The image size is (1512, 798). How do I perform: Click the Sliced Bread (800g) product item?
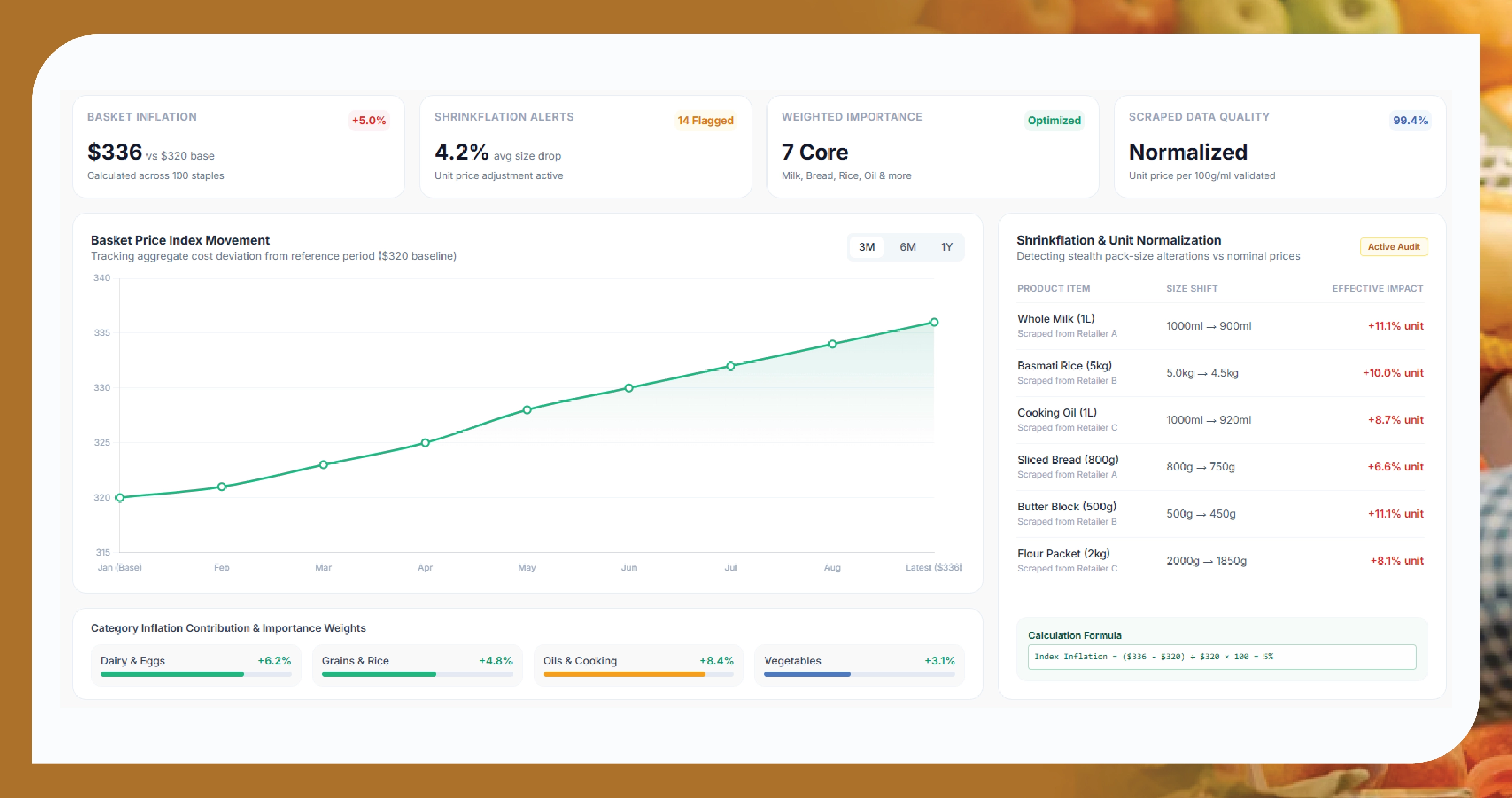point(1068,460)
